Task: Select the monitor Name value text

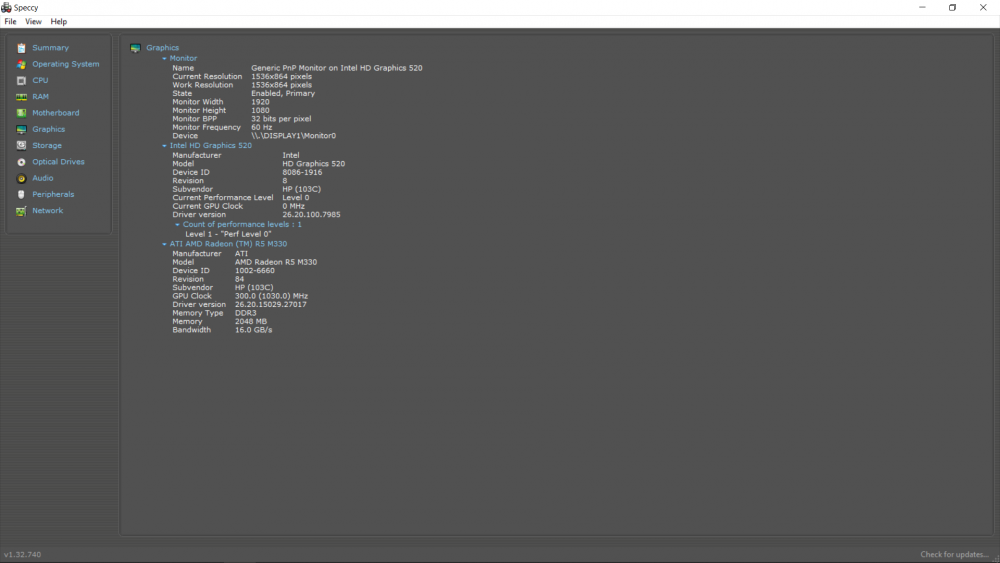Action: [x=337, y=68]
